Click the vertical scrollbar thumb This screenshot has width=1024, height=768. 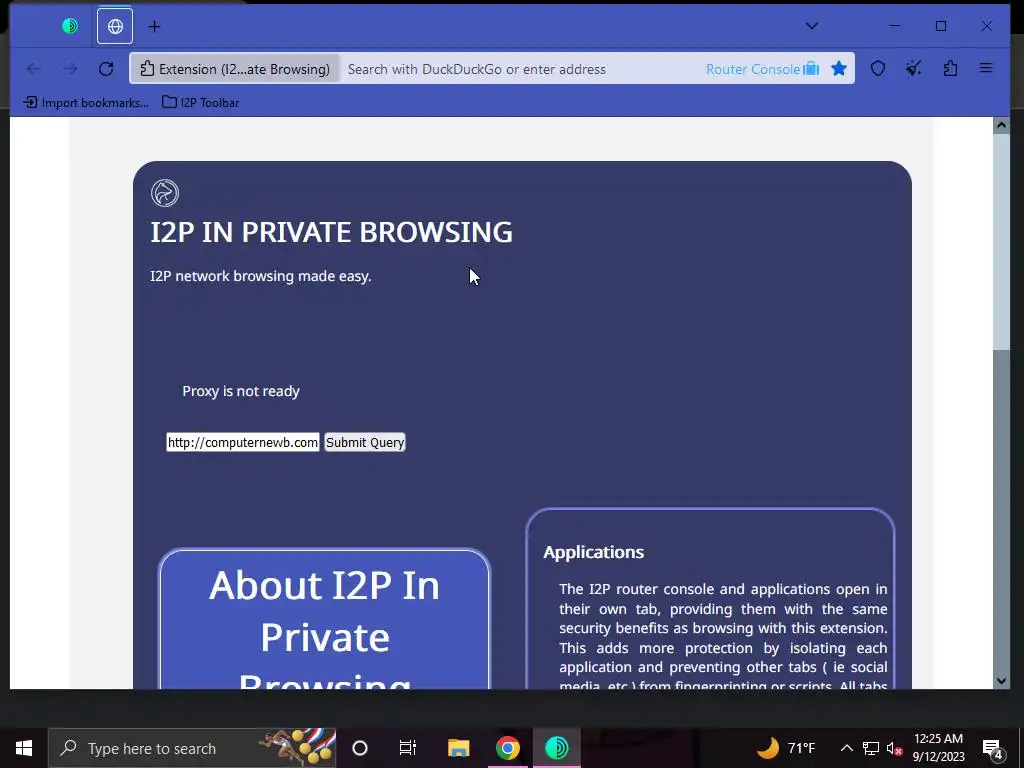[x=1001, y=242]
